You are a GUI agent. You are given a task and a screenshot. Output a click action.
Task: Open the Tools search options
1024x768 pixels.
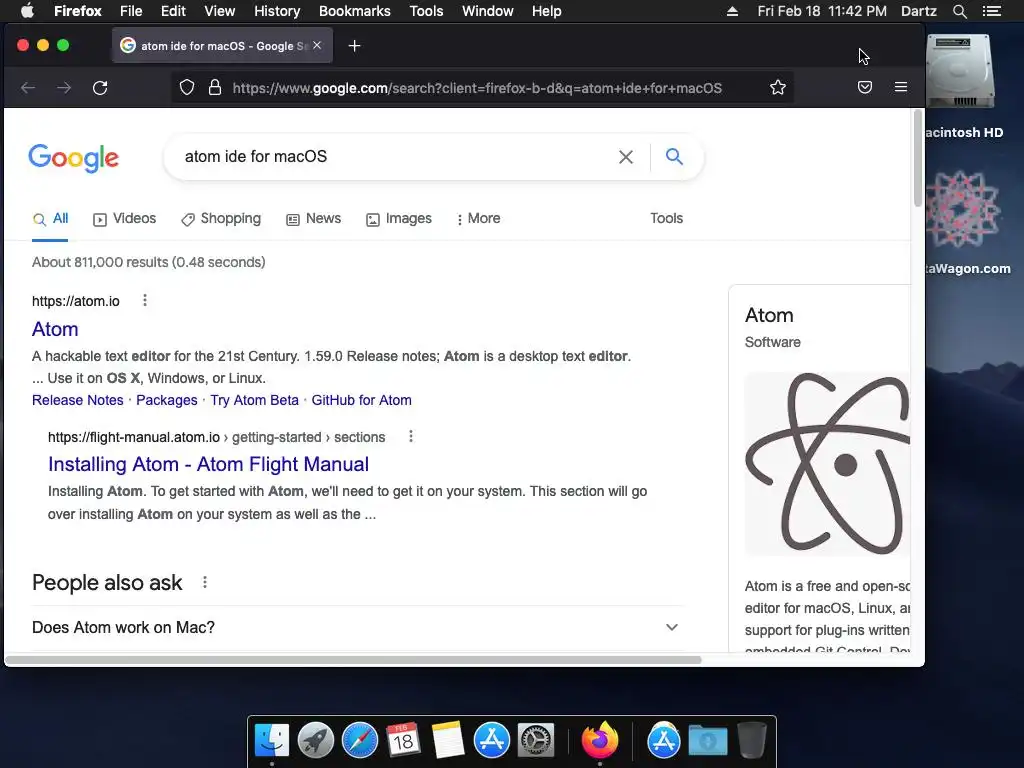pos(666,218)
